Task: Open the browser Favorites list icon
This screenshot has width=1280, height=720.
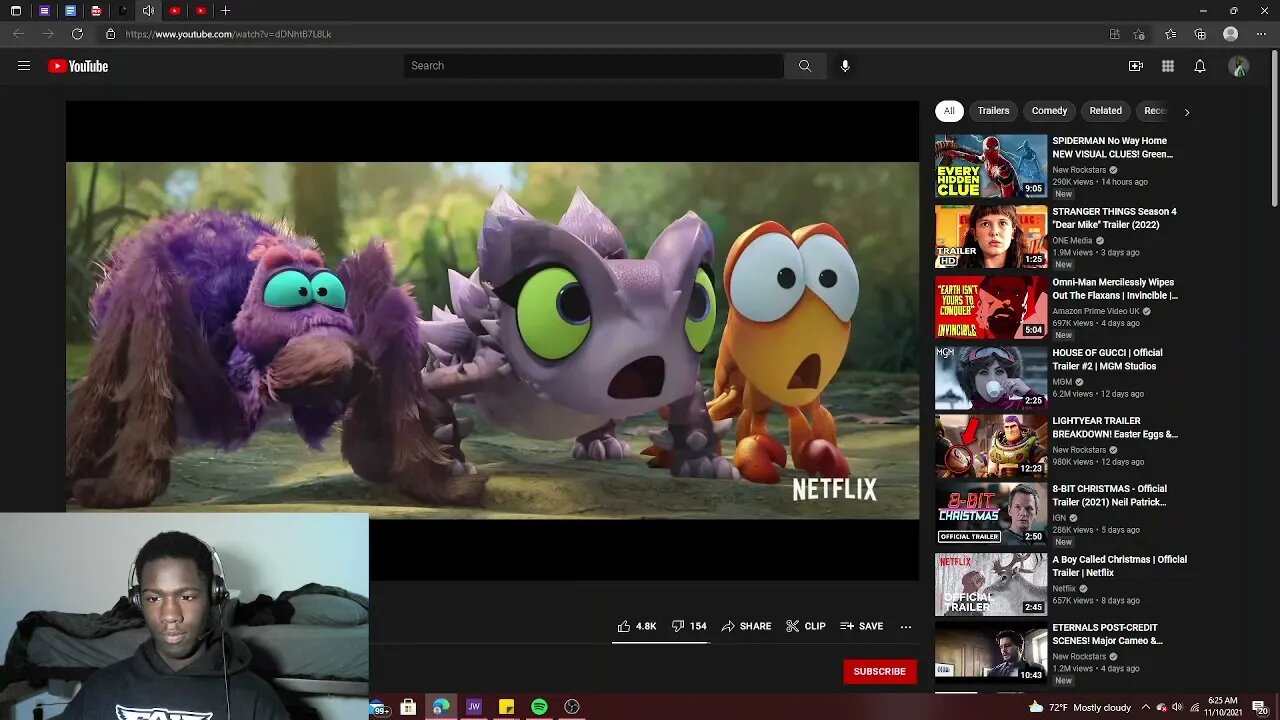Action: 1170,34
